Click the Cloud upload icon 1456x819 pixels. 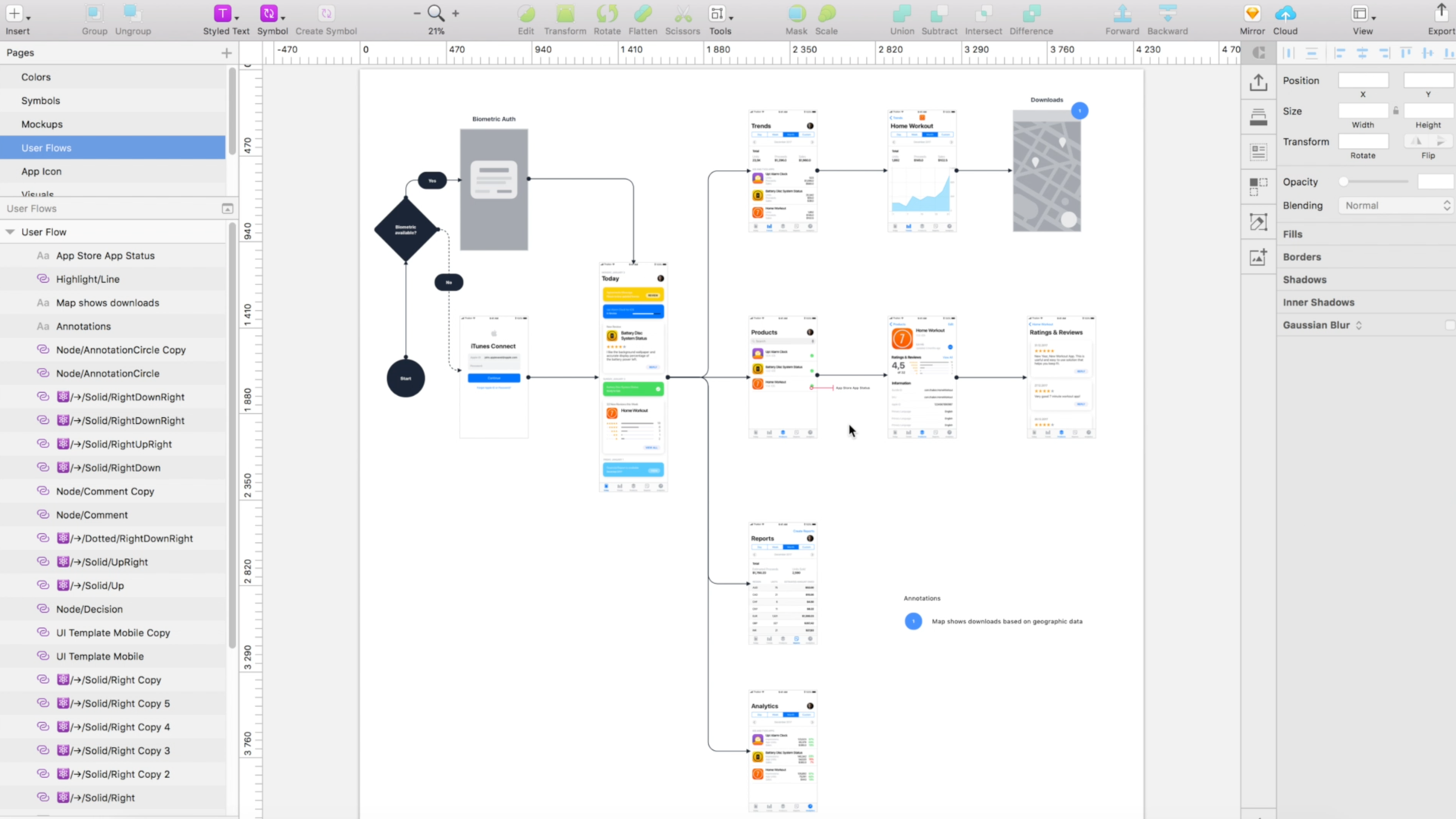point(1285,14)
